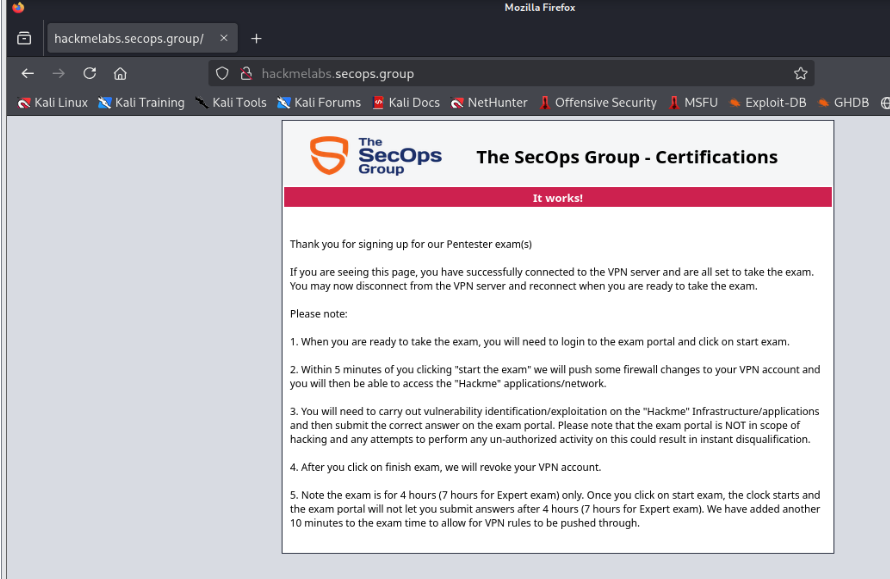The image size is (890, 579).
Task: Click the Firefox logo in title bar
Action: tap(18, 7)
